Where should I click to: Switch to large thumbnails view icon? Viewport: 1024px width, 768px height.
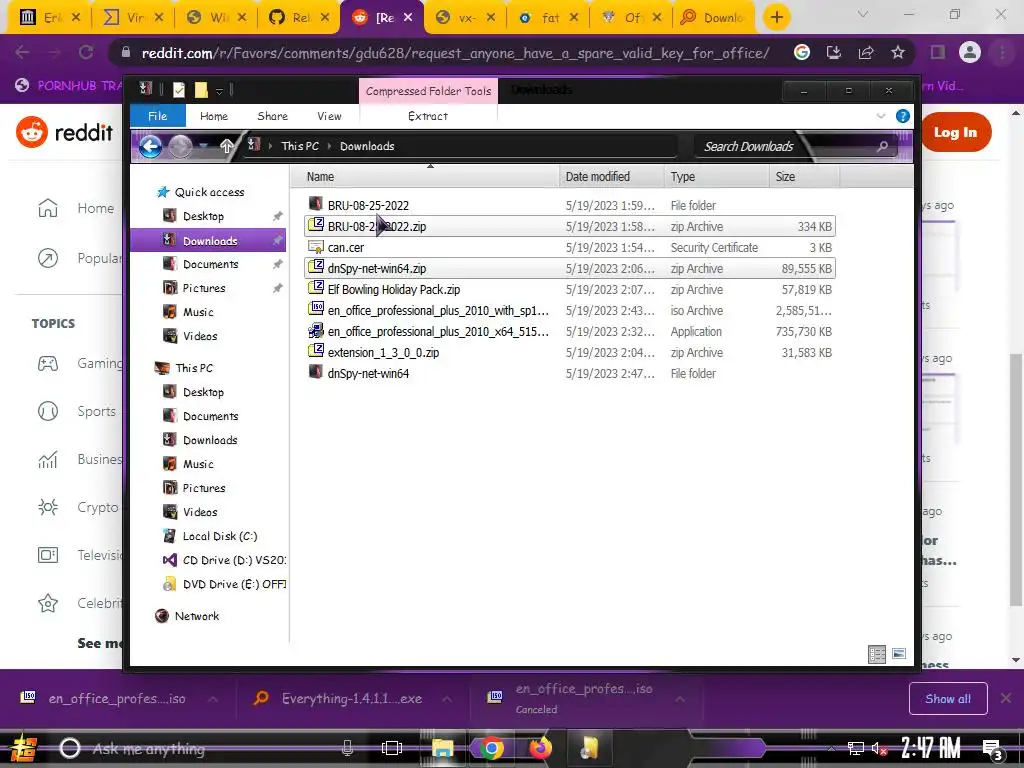pos(899,654)
